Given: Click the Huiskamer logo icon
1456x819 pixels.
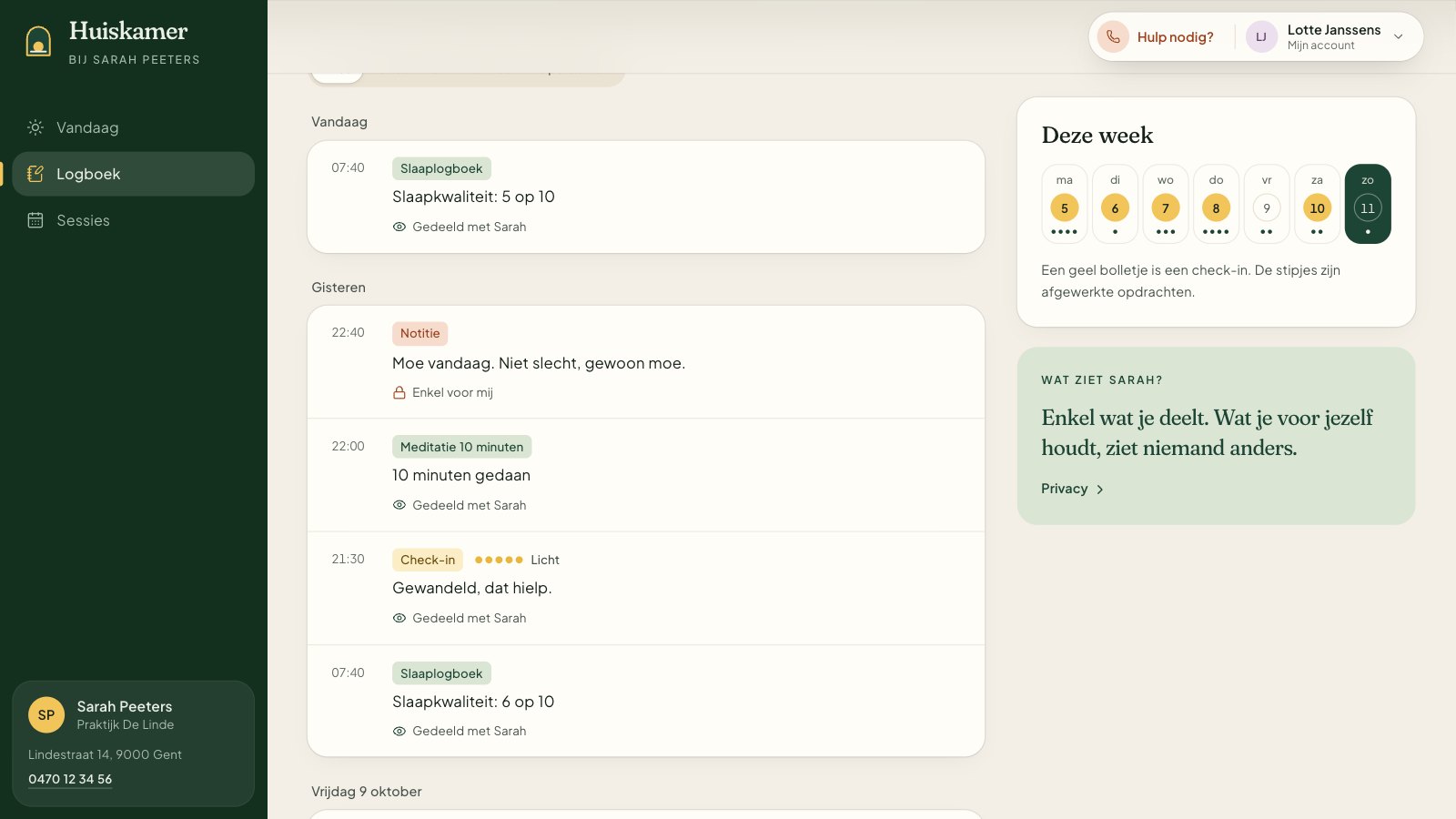Looking at the screenshot, I should tap(38, 42).
